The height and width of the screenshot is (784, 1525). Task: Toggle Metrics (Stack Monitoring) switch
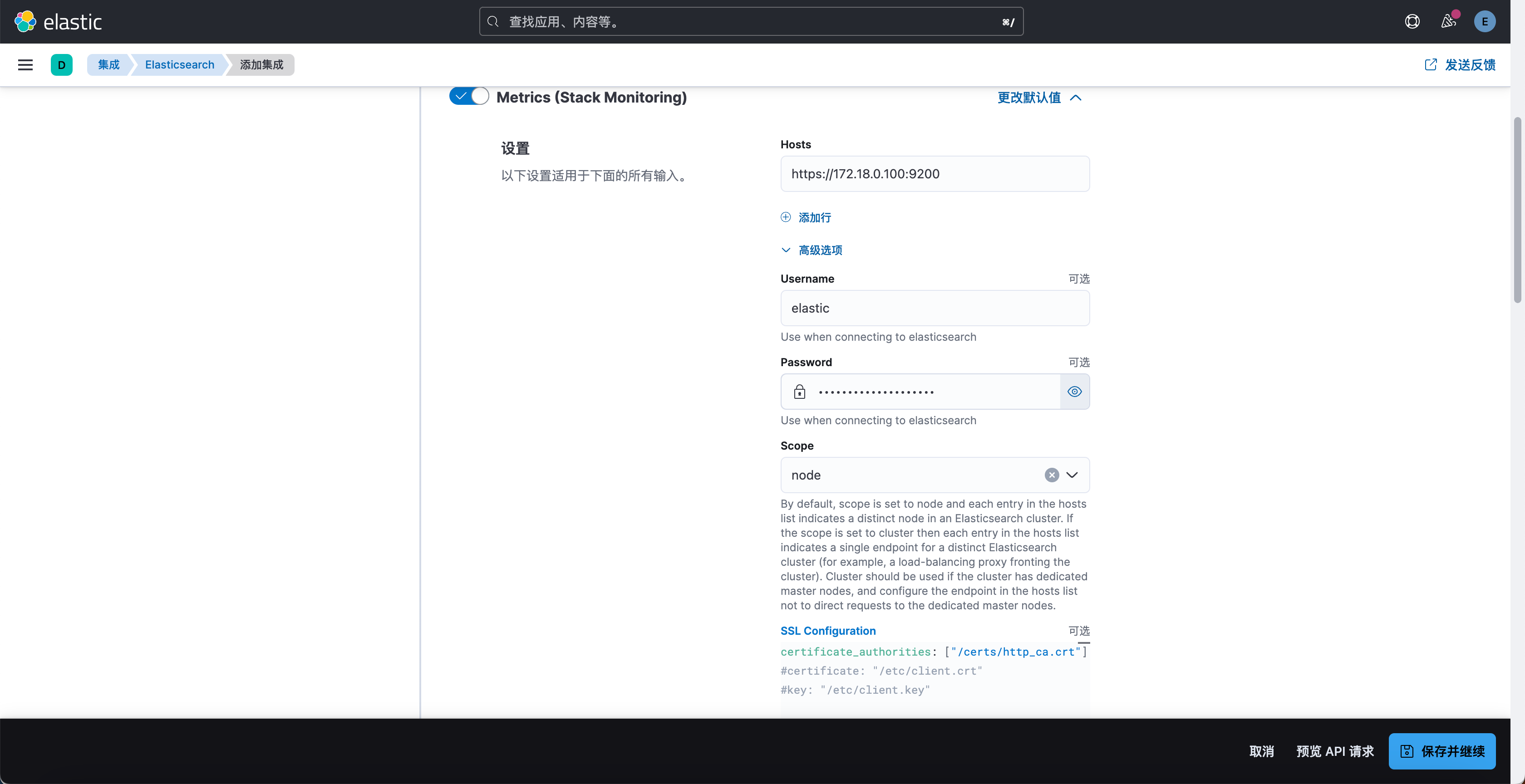(469, 97)
